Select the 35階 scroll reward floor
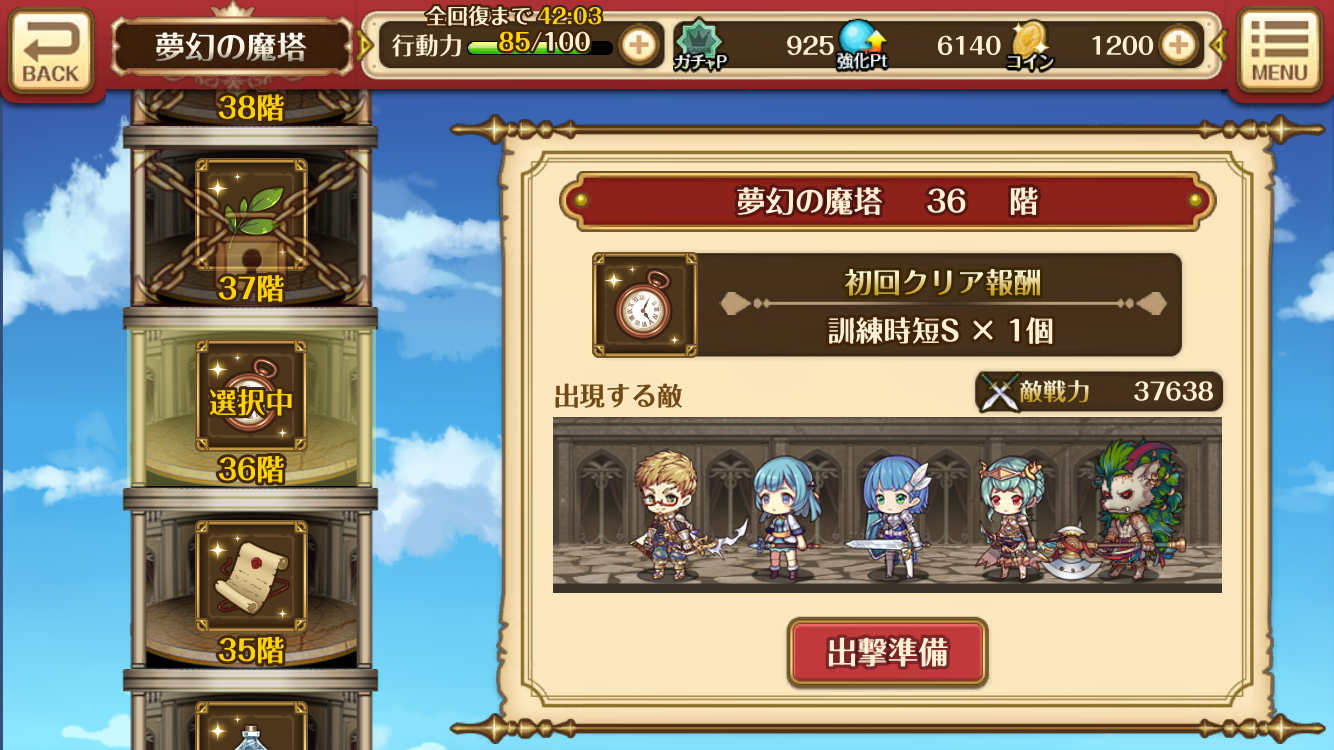The image size is (1334, 750). pos(251,590)
